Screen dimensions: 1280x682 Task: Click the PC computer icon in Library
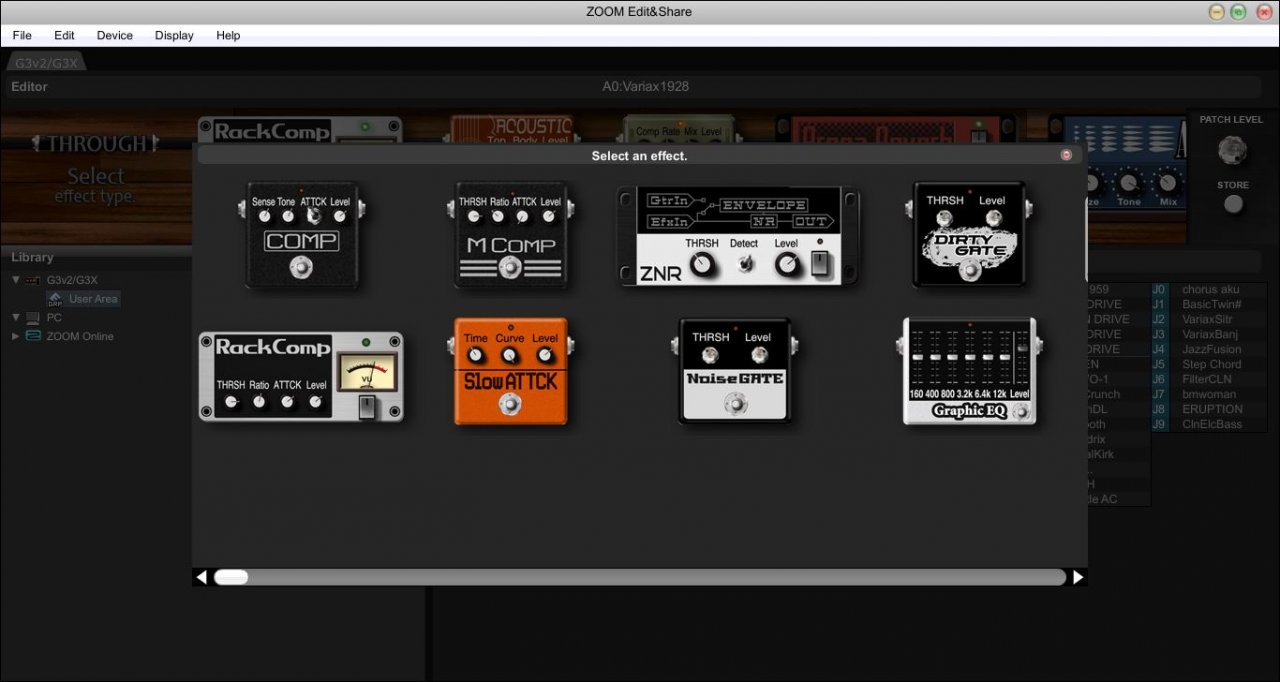coord(33,318)
